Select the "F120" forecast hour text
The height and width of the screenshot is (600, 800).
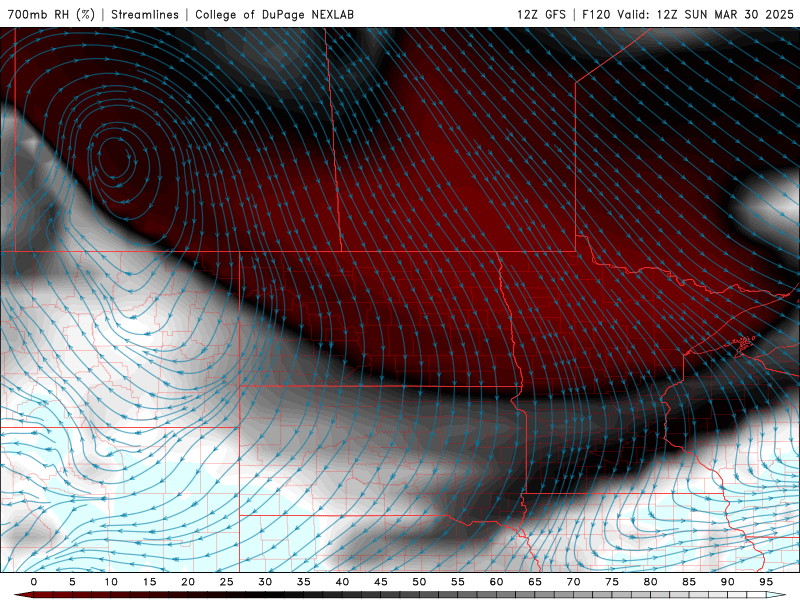click(596, 14)
